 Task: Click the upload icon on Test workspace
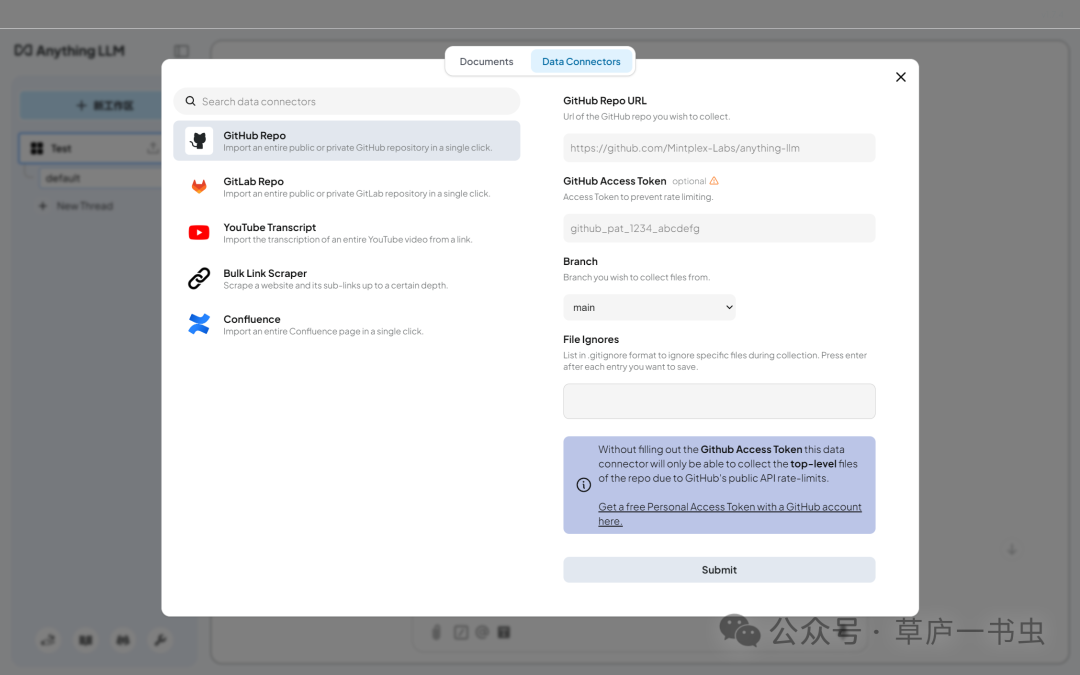point(152,148)
